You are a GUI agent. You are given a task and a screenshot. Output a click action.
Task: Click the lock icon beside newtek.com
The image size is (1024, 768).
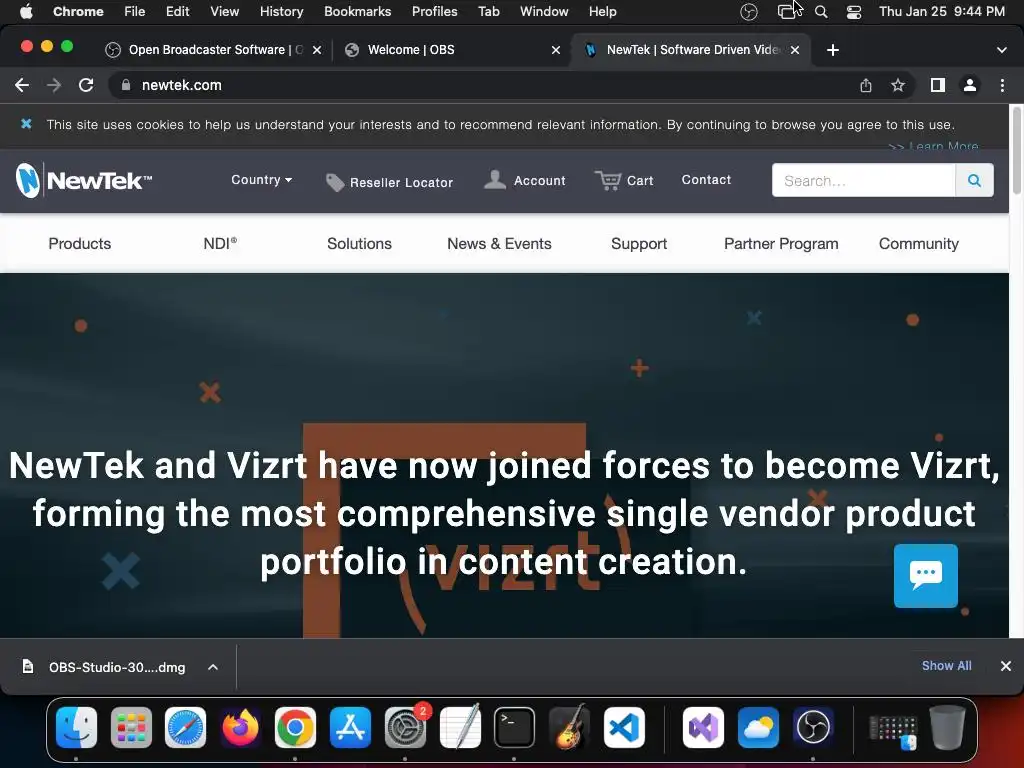126,85
